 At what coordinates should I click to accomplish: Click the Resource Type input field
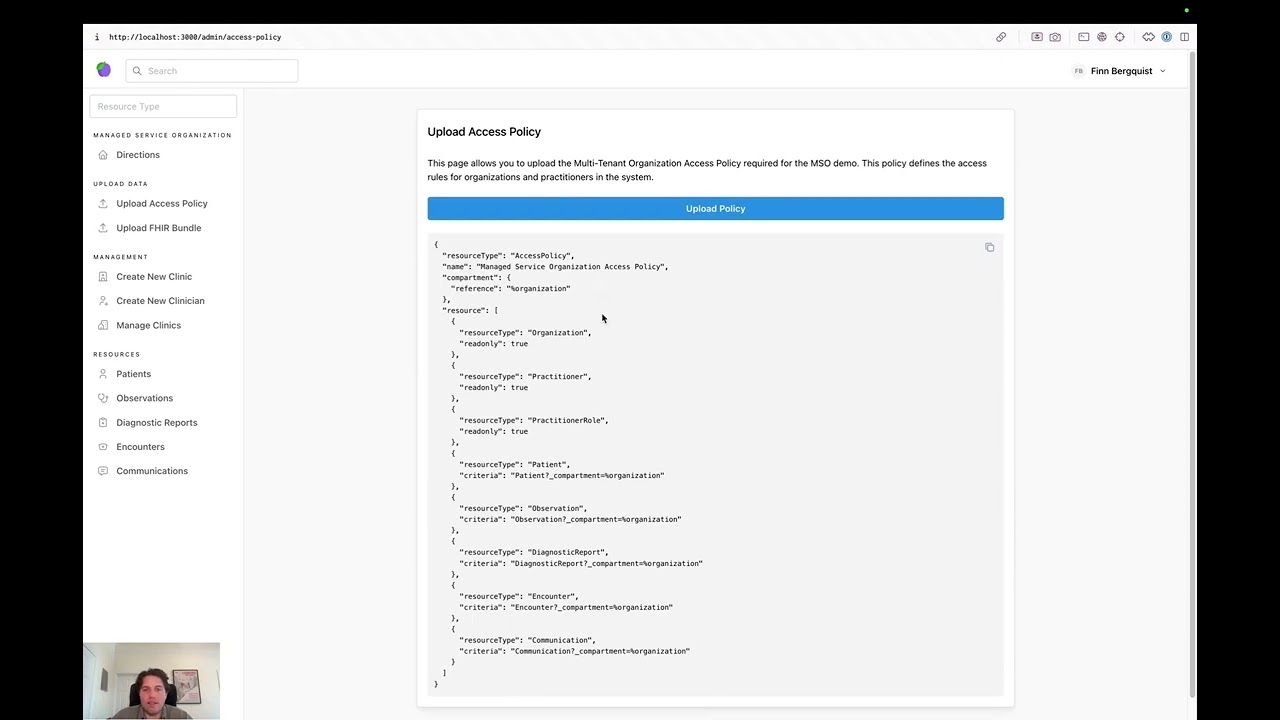point(163,106)
